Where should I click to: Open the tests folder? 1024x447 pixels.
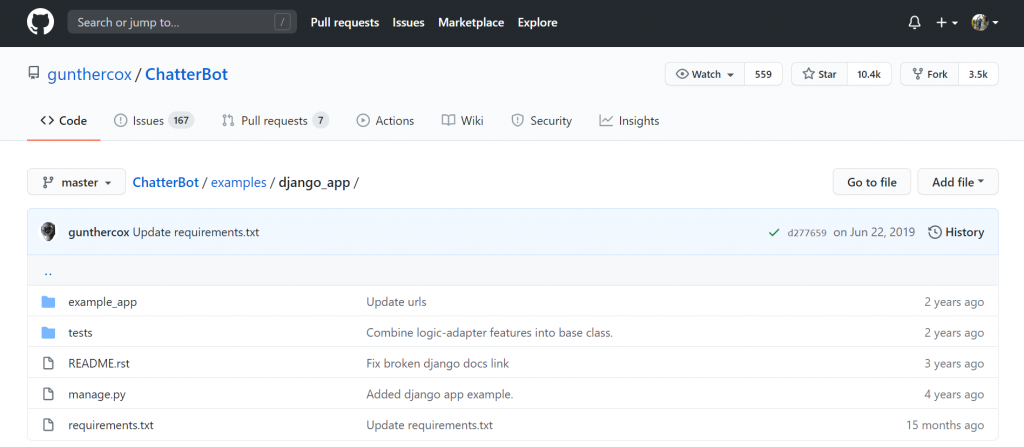click(80, 333)
